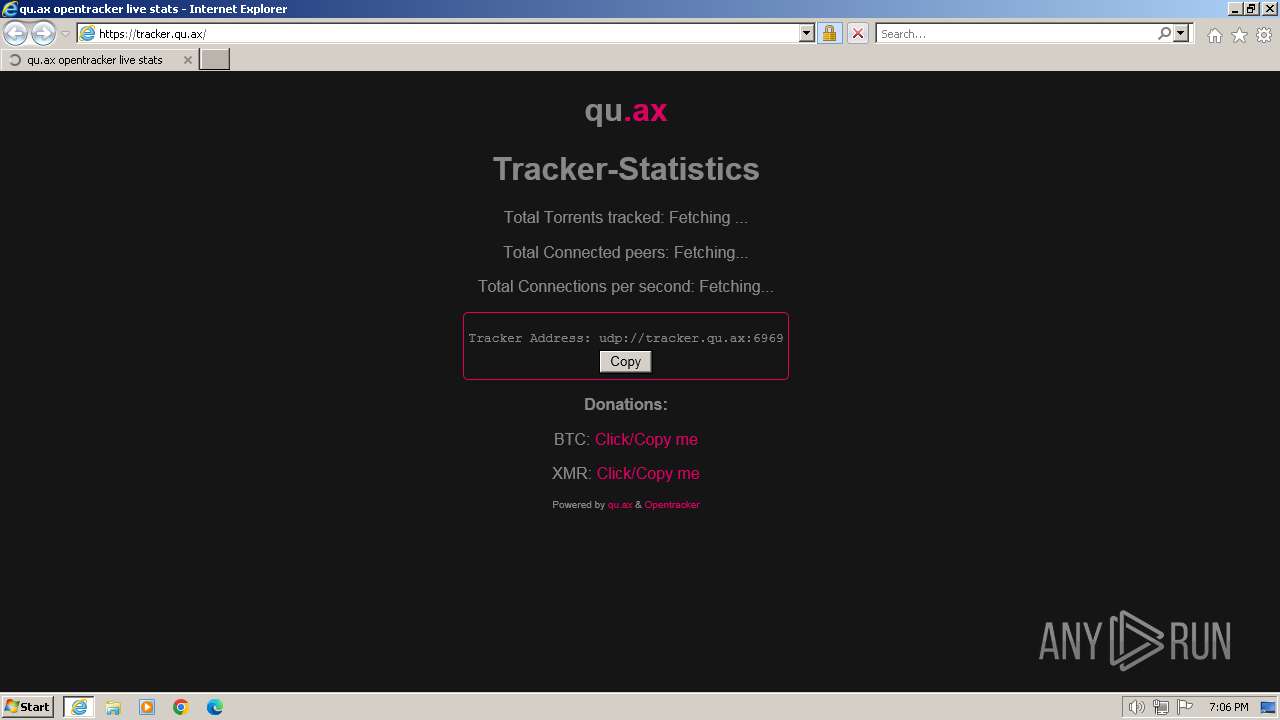Open the Windows Start menu
The image size is (1280, 720).
click(28, 707)
